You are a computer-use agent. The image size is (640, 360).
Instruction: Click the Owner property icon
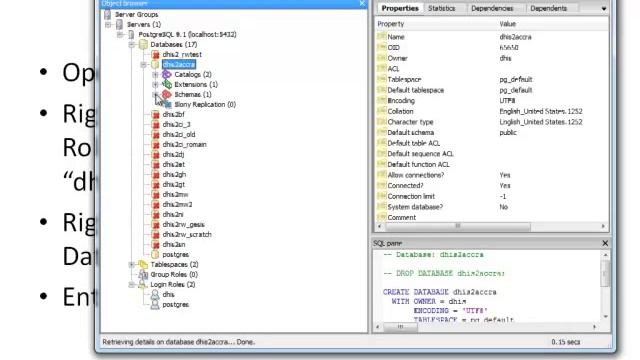tap(381, 58)
